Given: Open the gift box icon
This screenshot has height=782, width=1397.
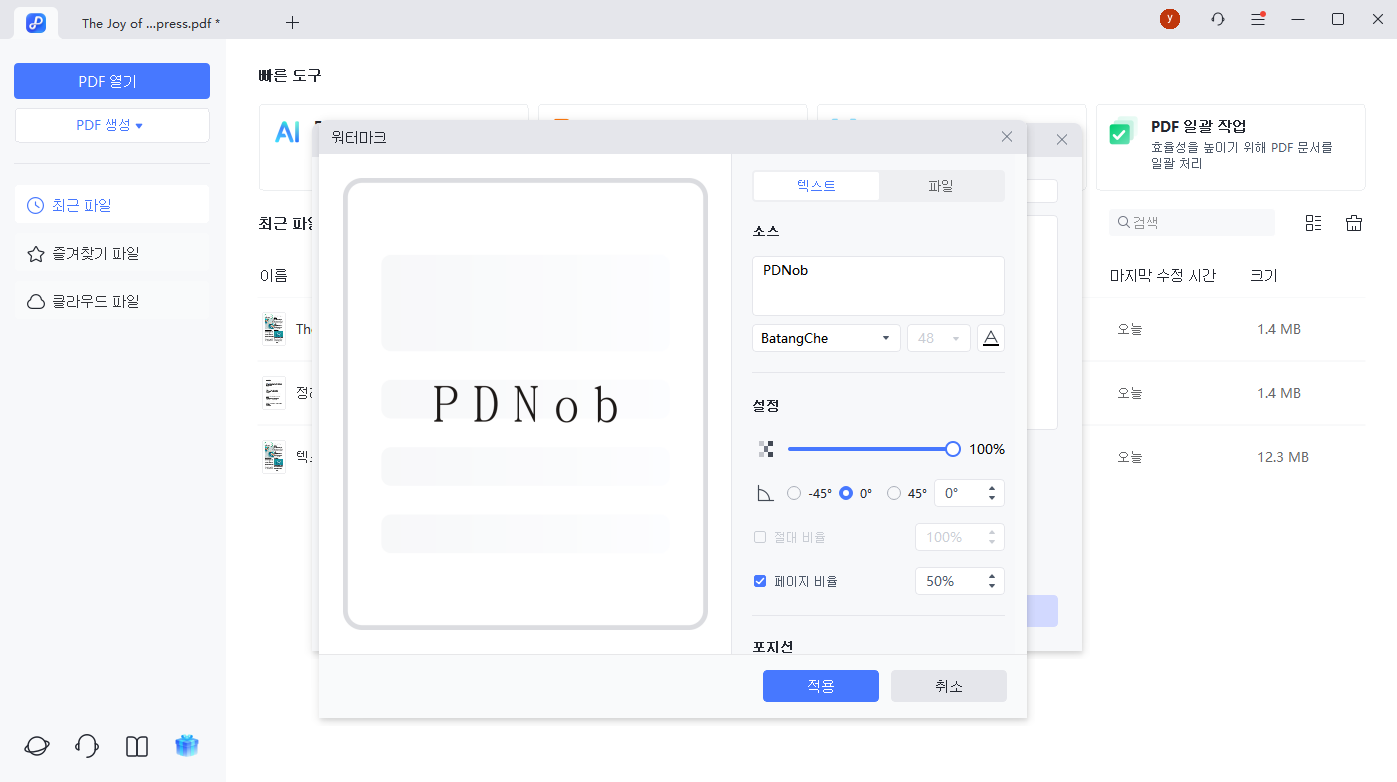Looking at the screenshot, I should (x=187, y=746).
